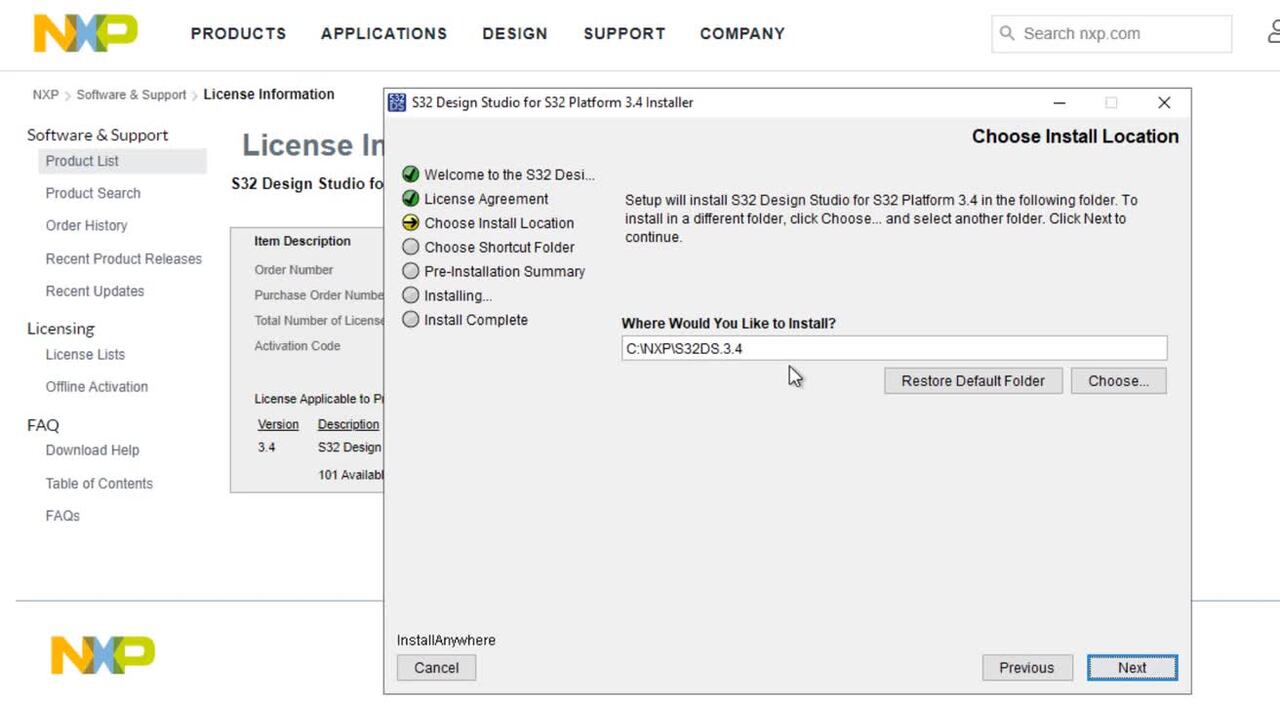Click the NXP logo in the page footer
The width and height of the screenshot is (1280, 702).
coord(103,655)
